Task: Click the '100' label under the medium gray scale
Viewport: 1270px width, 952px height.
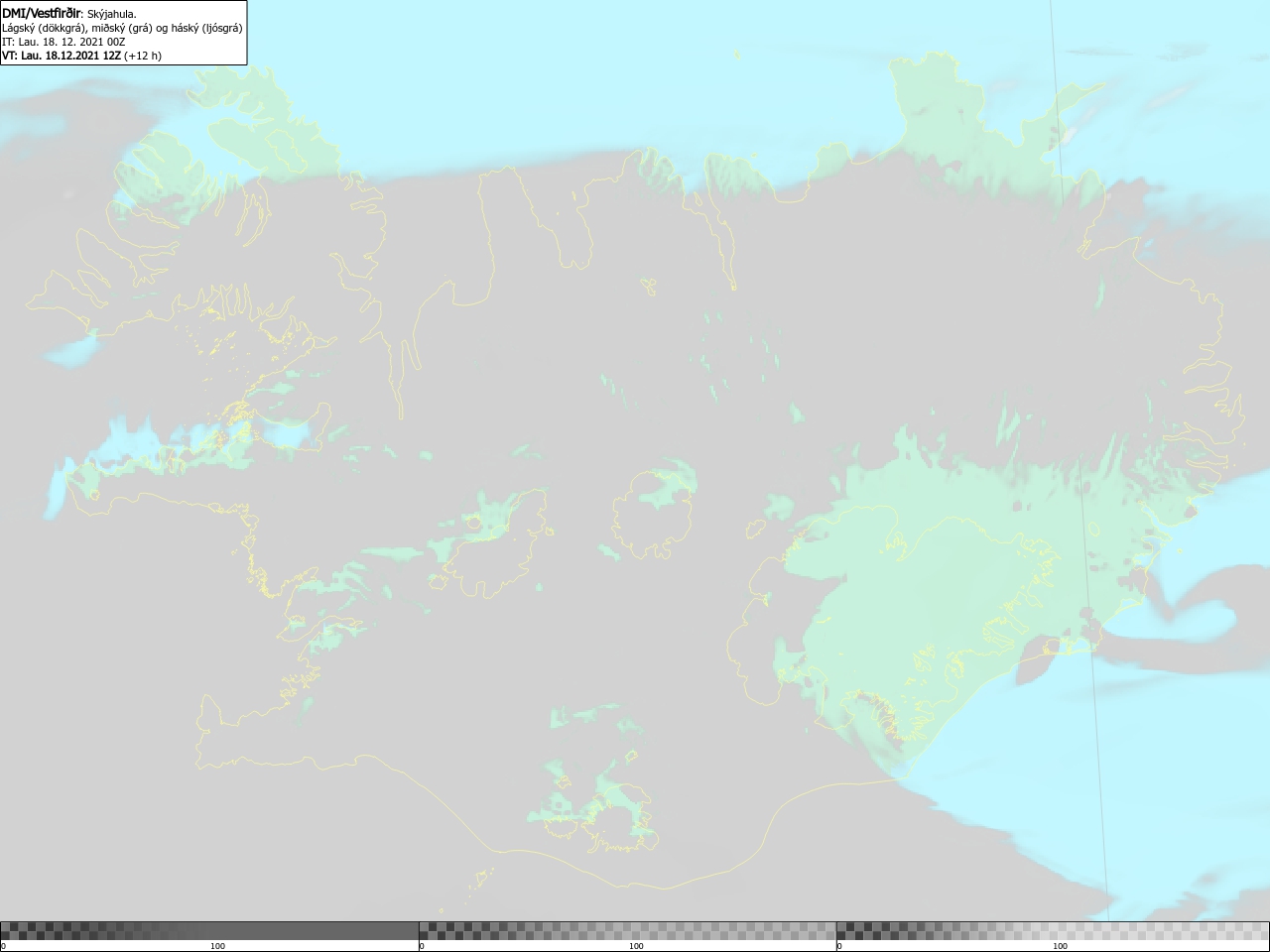Action: coord(636,946)
